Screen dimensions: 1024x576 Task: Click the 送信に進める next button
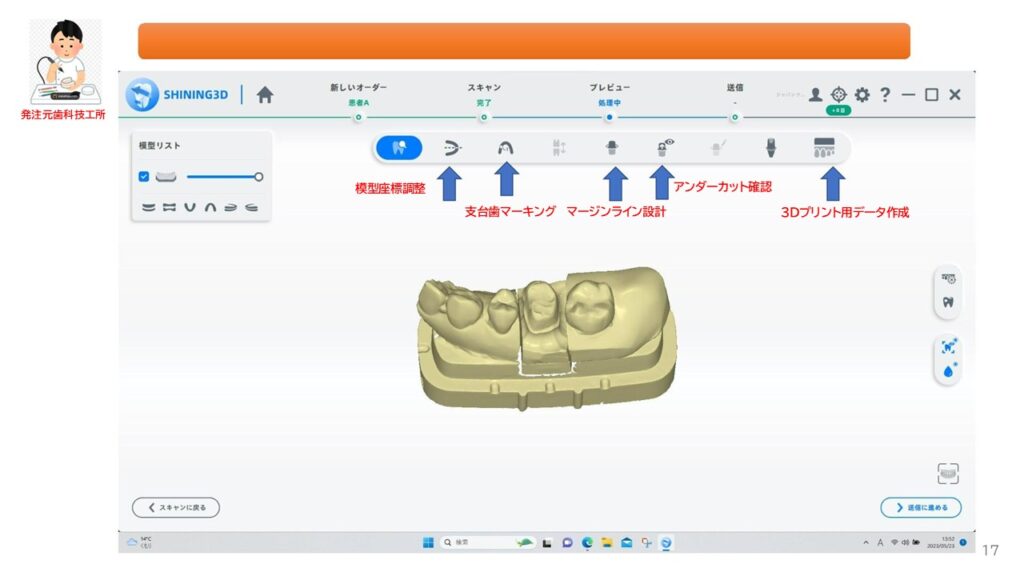pos(921,507)
